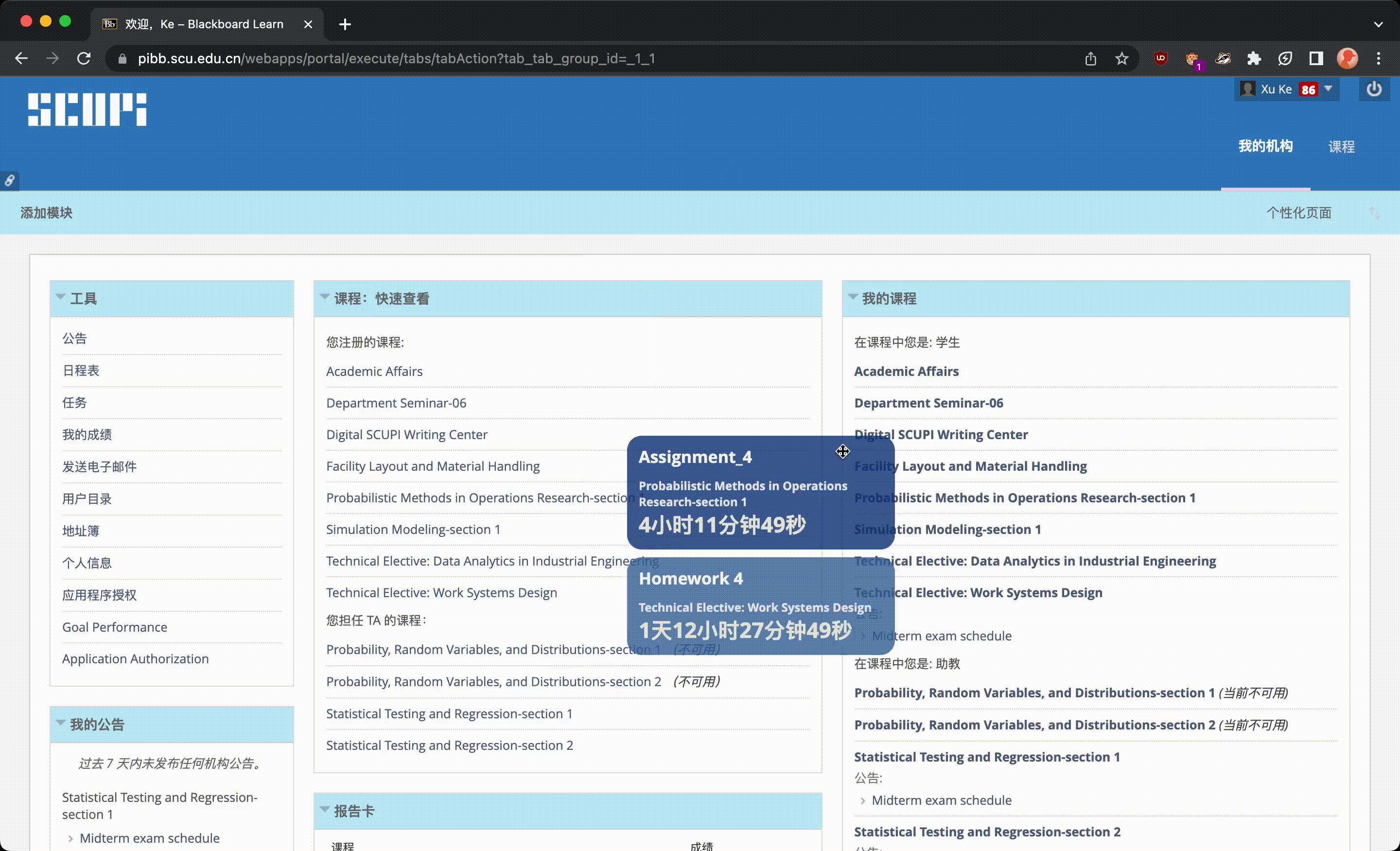Click the 添加模块 button

point(46,212)
